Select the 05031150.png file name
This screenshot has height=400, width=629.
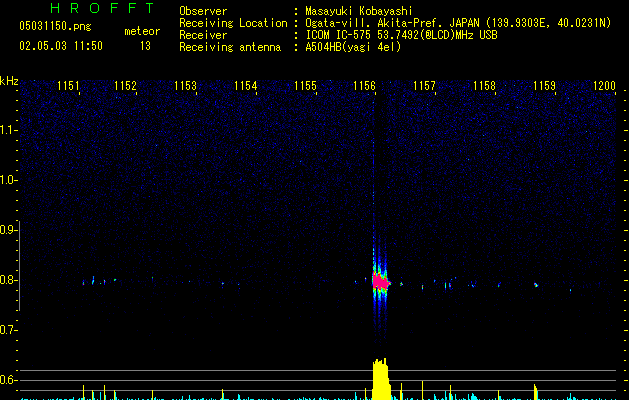pyautogui.click(x=55, y=27)
